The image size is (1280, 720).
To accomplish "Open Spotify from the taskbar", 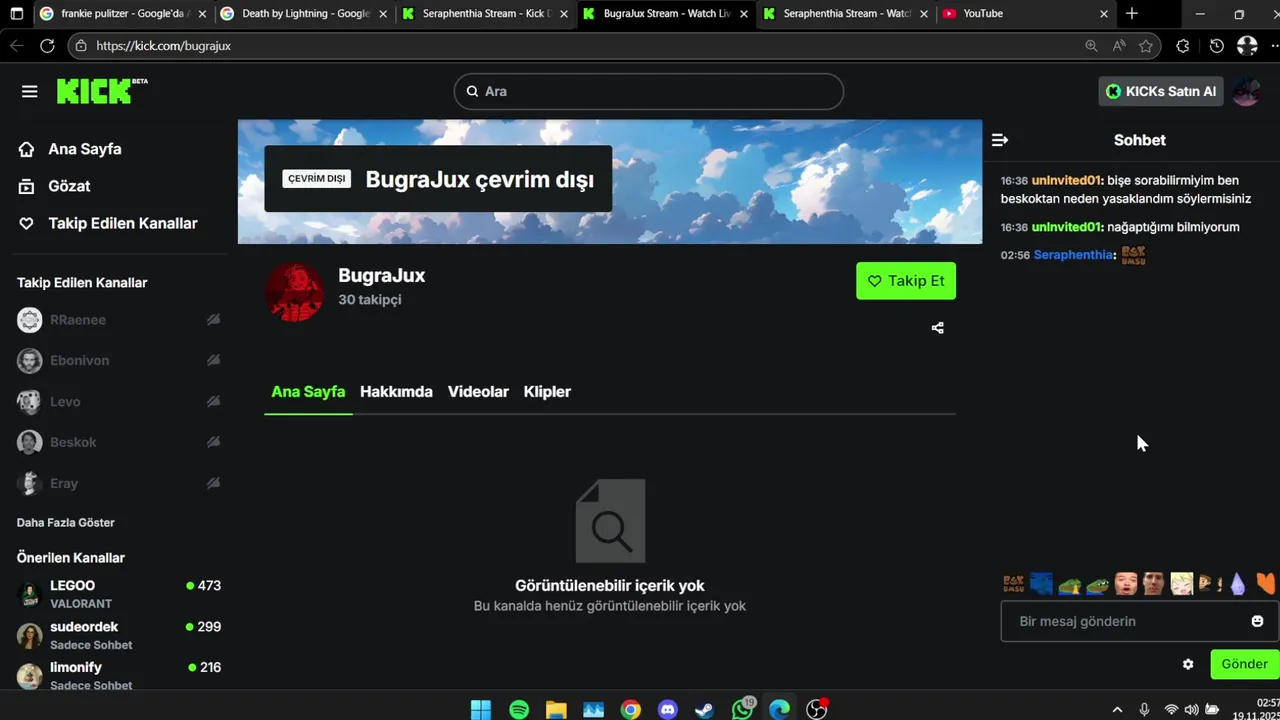I will (519, 710).
